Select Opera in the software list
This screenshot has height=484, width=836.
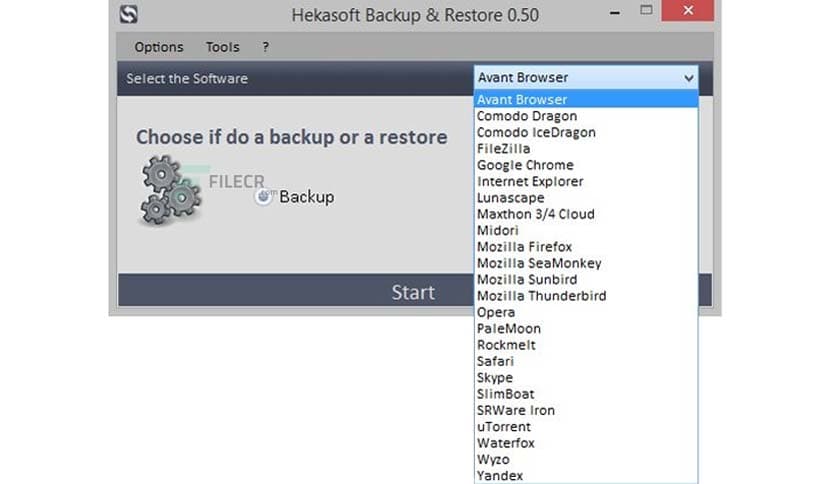(x=586, y=312)
